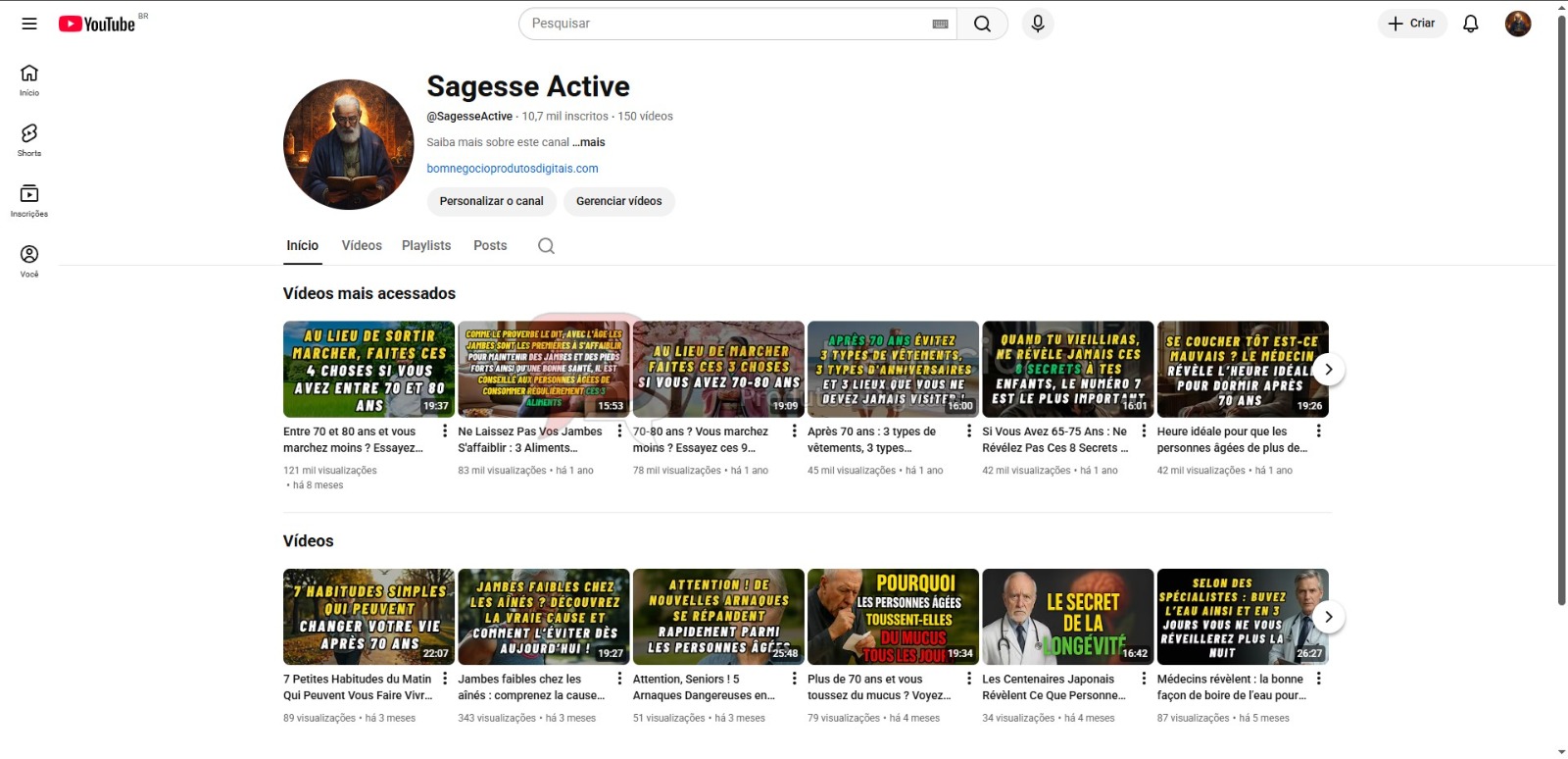1568x759 pixels.
Task: Search within channel using magnifier icon
Action: click(x=546, y=246)
